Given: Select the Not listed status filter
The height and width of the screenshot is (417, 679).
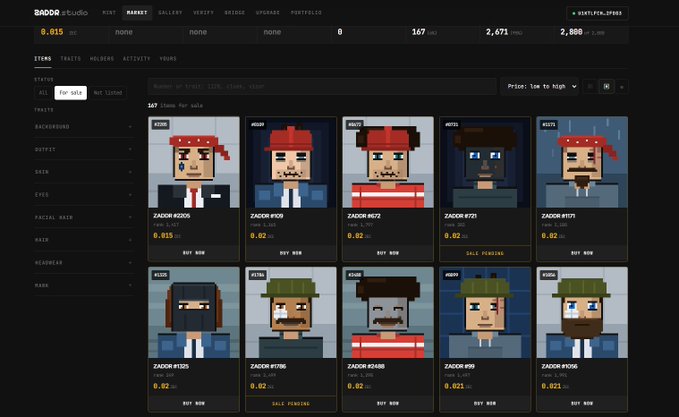Looking at the screenshot, I should (108, 93).
